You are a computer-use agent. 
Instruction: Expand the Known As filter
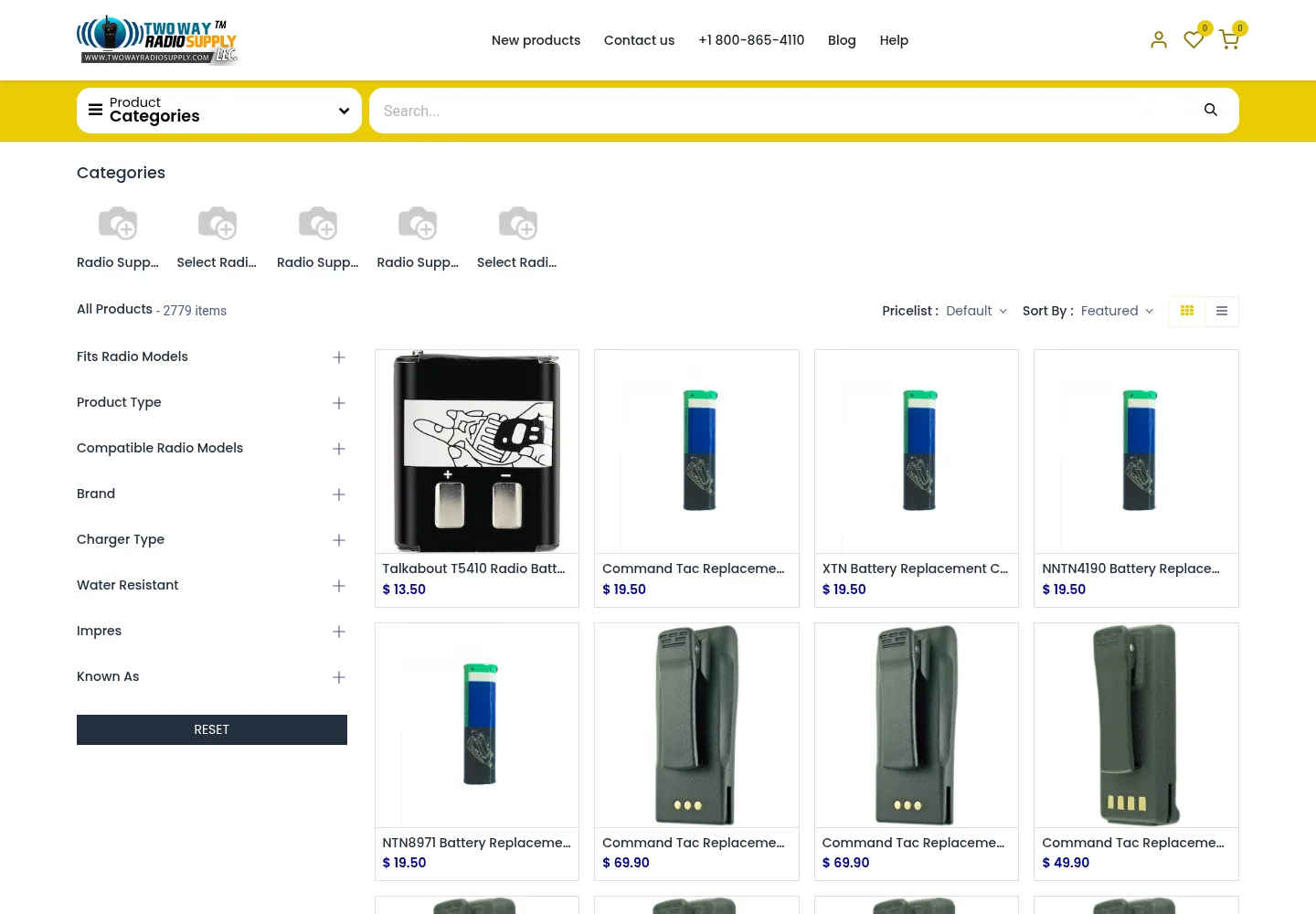tap(212, 677)
